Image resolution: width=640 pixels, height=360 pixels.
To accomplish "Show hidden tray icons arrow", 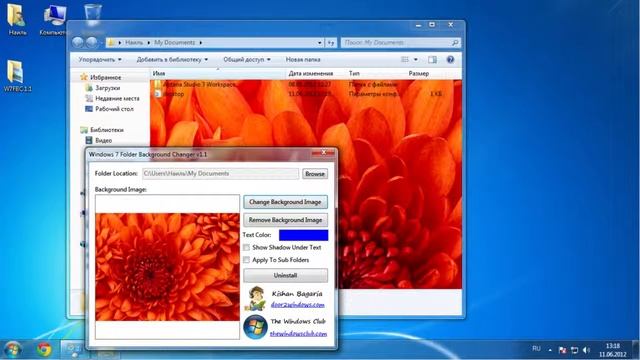I will tap(550, 350).
